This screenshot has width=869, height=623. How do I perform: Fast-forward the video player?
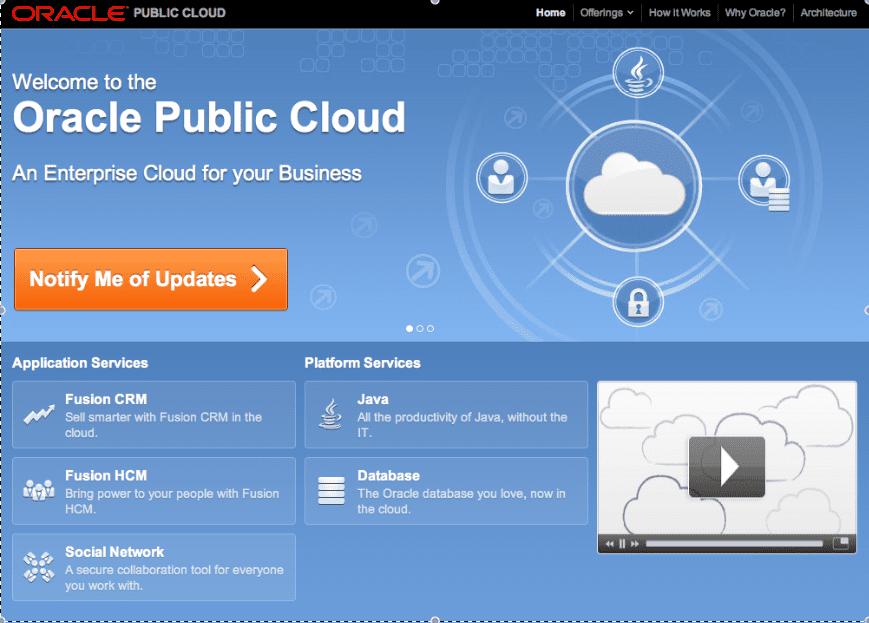point(635,544)
